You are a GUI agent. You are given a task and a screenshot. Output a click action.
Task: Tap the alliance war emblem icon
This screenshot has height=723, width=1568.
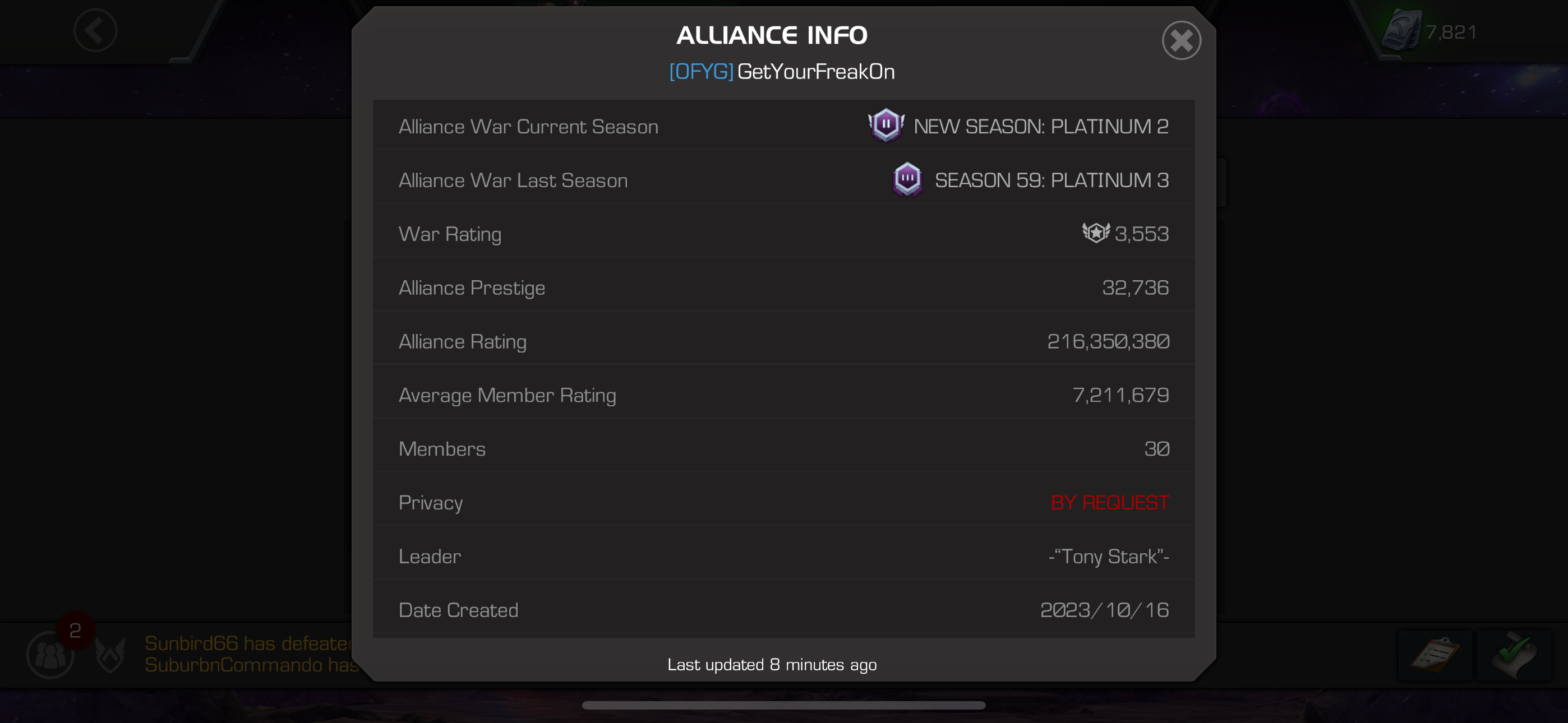pyautogui.click(x=111, y=655)
